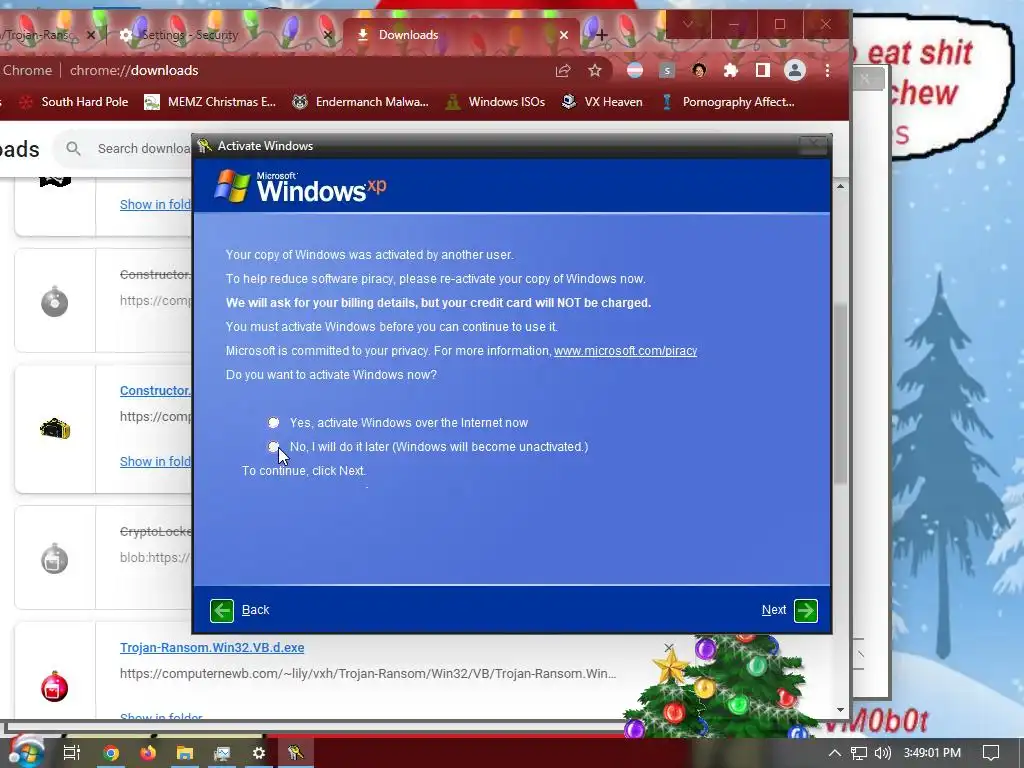Click the search magnifier icon in Downloads
Screen dimensions: 1024x768
73,149
